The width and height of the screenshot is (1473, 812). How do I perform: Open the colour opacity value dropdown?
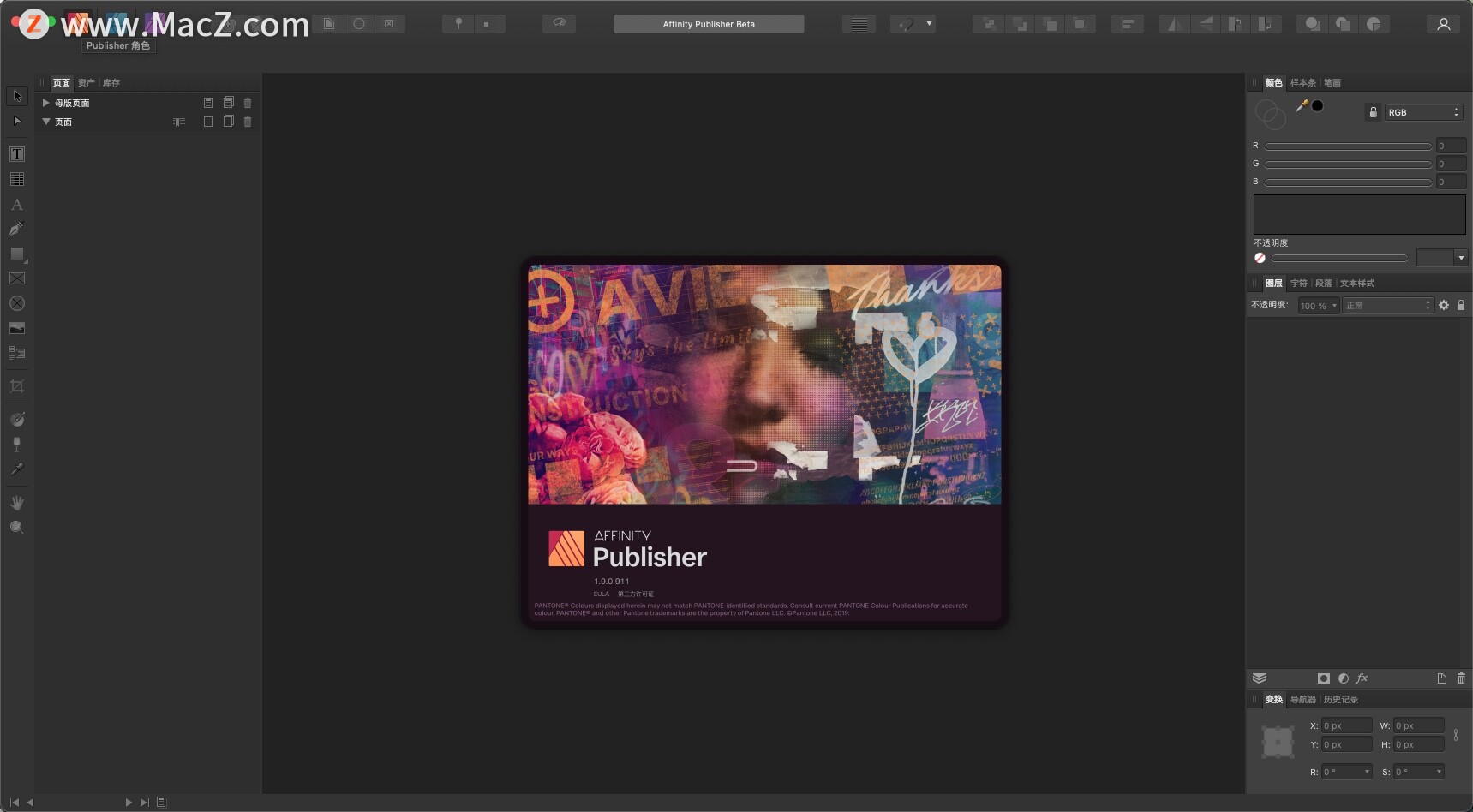1461,258
